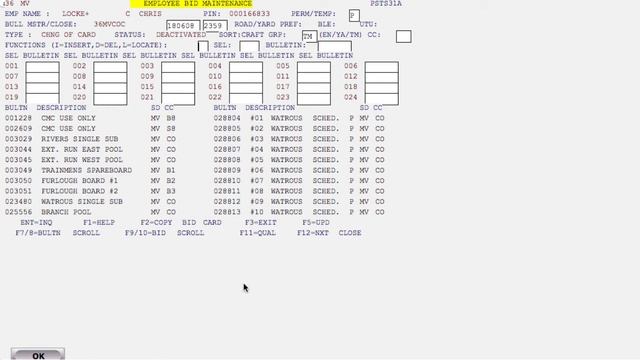
Task: Click the F1=HELP function key label
Action: (x=99, y=222)
